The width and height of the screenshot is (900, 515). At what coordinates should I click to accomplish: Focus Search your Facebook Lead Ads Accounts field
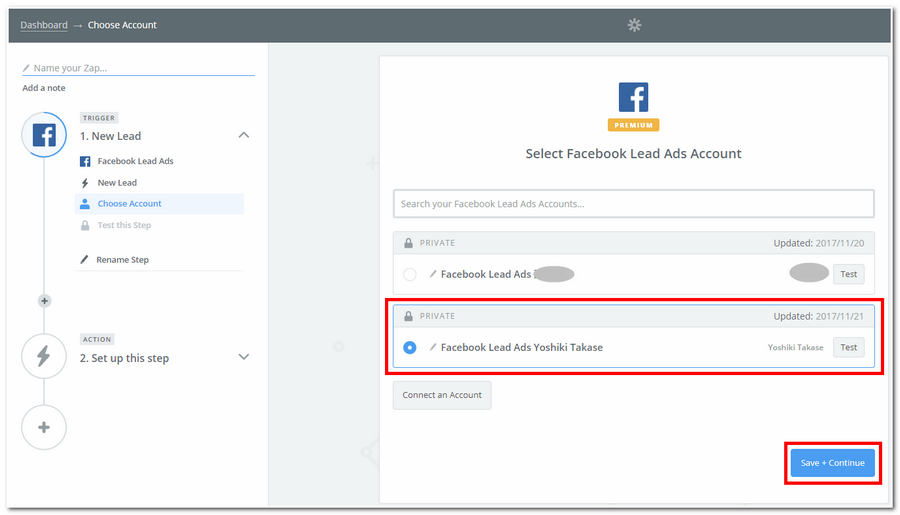pyautogui.click(x=634, y=204)
